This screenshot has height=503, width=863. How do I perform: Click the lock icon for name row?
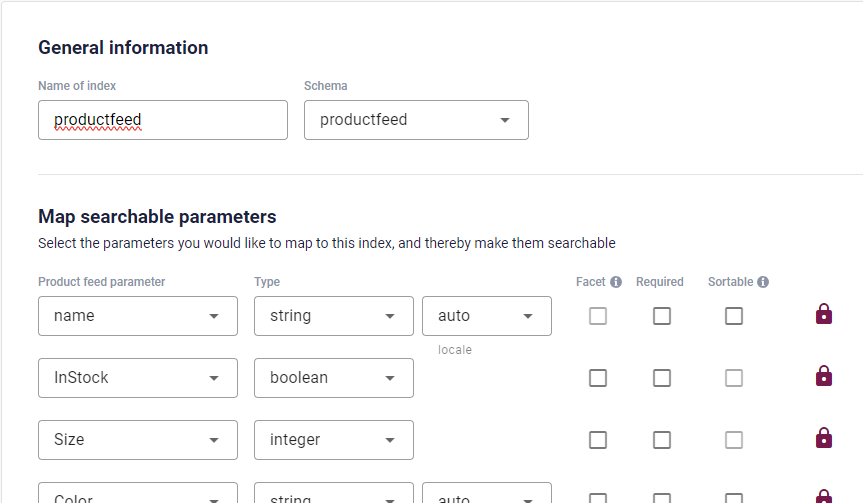pos(823,314)
